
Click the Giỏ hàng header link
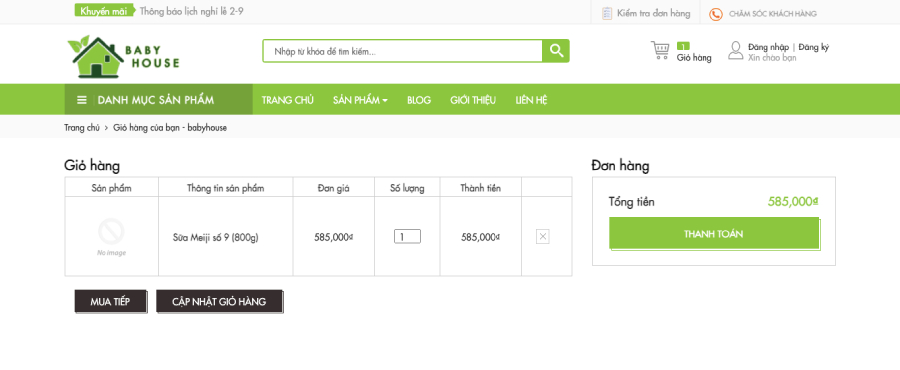[x=694, y=57]
